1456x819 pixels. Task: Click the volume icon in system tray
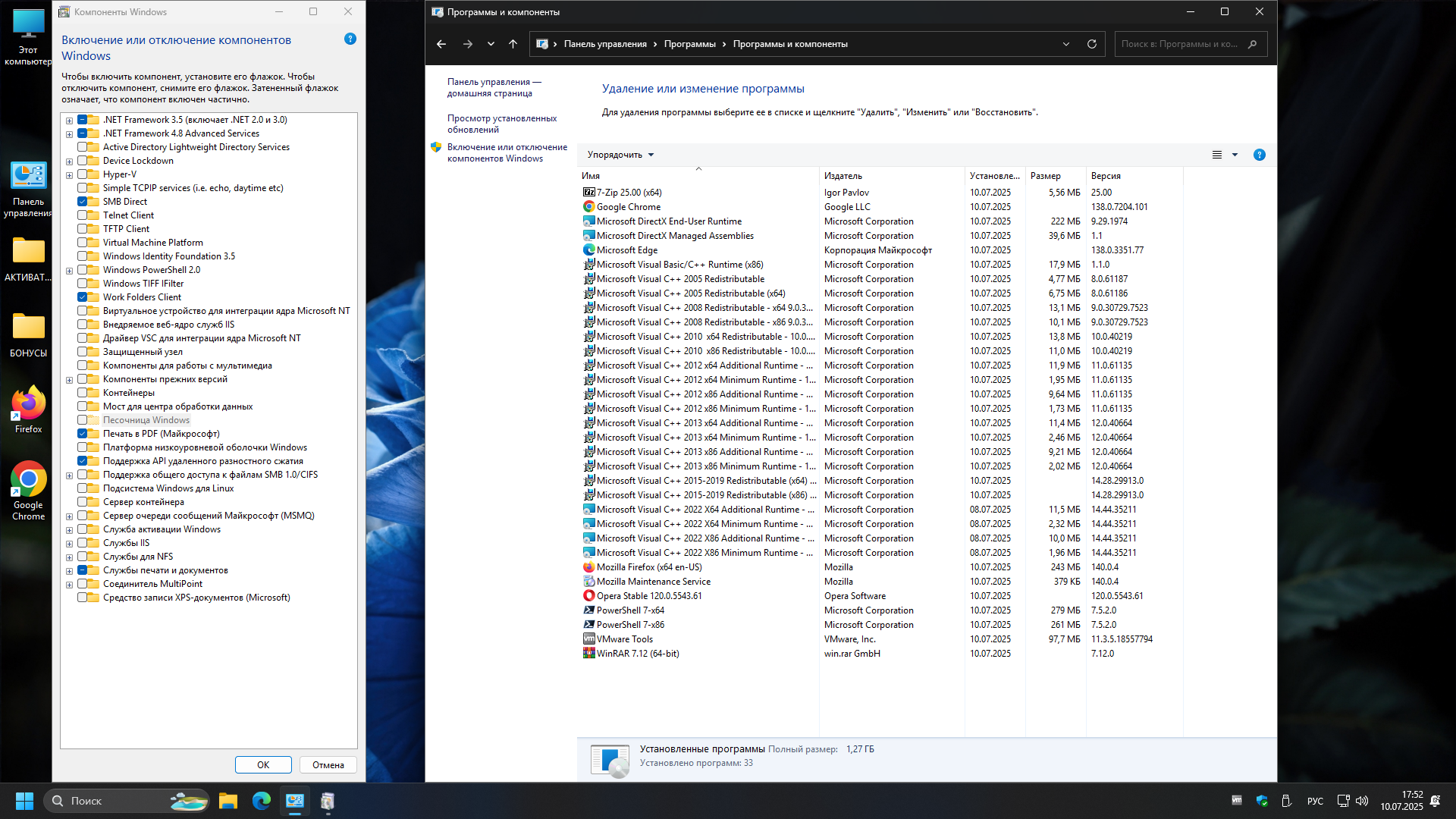click(x=1362, y=801)
